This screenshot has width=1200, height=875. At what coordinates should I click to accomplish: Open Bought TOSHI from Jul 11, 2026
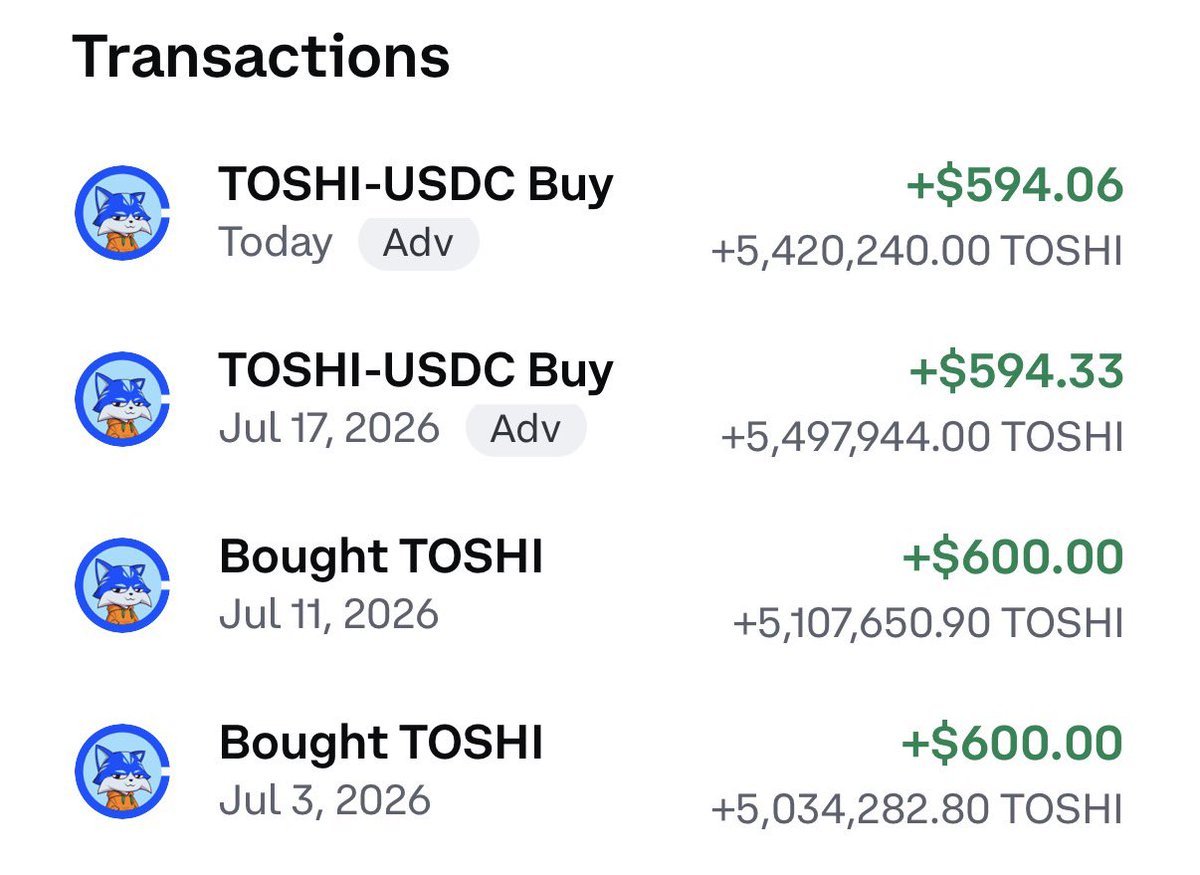pos(381,557)
